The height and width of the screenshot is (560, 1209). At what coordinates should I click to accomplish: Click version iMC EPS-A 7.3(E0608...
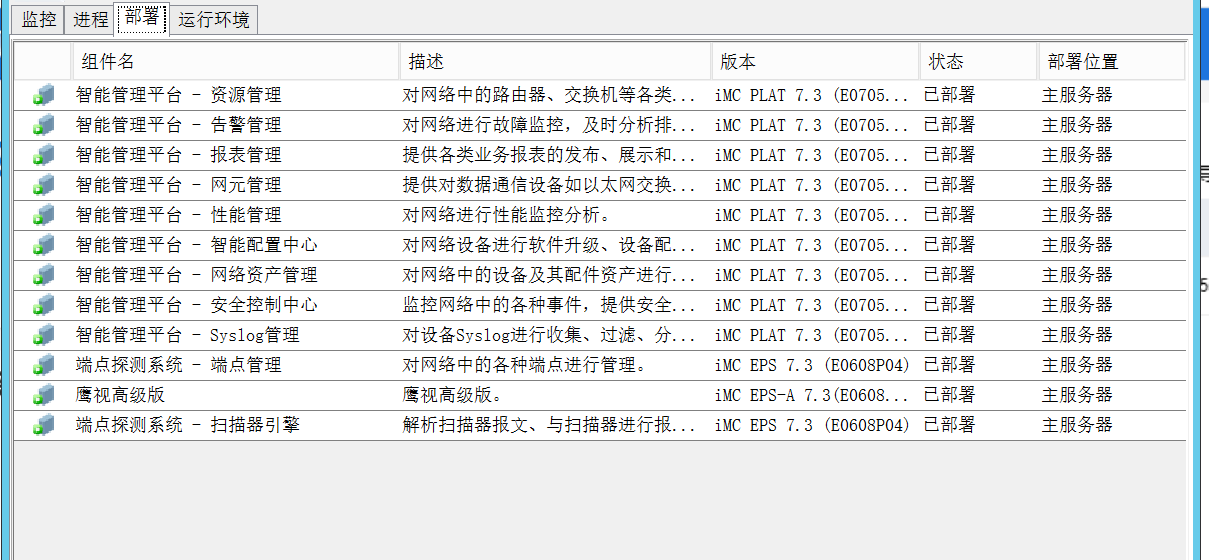pyautogui.click(x=812, y=395)
